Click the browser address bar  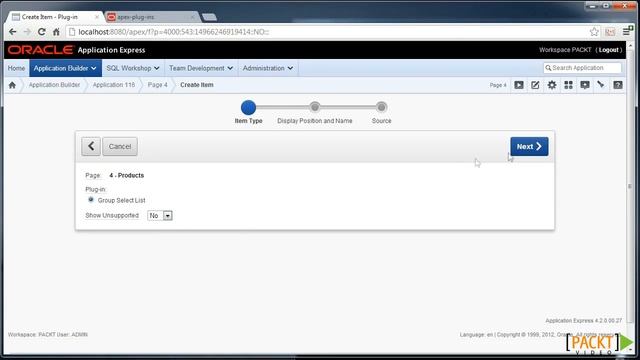327,32
